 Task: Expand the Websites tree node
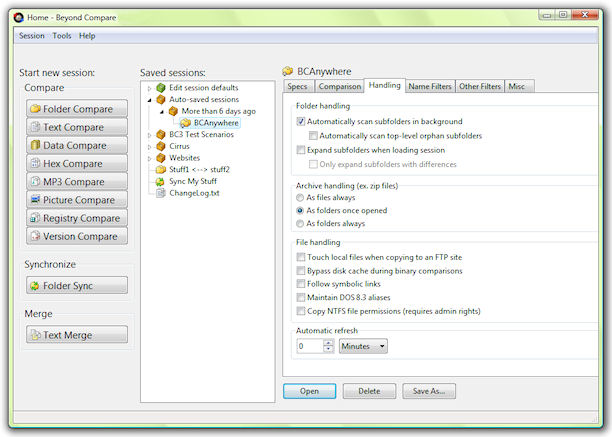coord(149,159)
